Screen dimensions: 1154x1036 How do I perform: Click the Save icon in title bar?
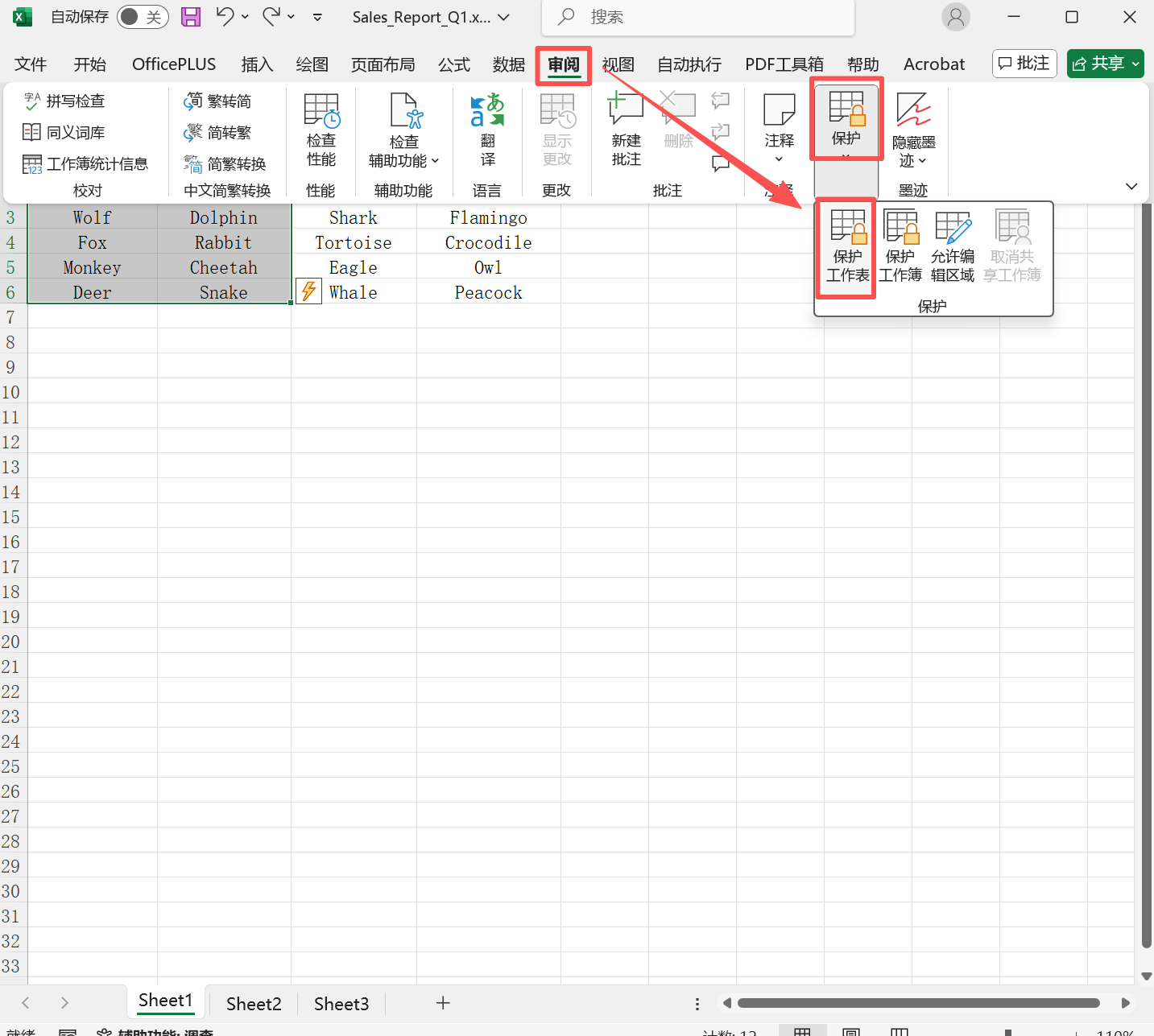[191, 17]
